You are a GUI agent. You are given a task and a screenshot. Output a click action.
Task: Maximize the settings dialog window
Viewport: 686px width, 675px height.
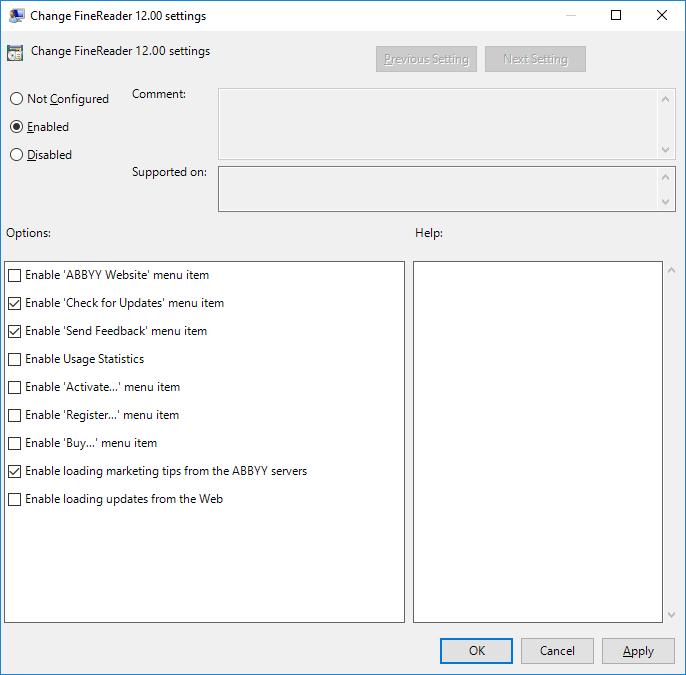tap(616, 15)
